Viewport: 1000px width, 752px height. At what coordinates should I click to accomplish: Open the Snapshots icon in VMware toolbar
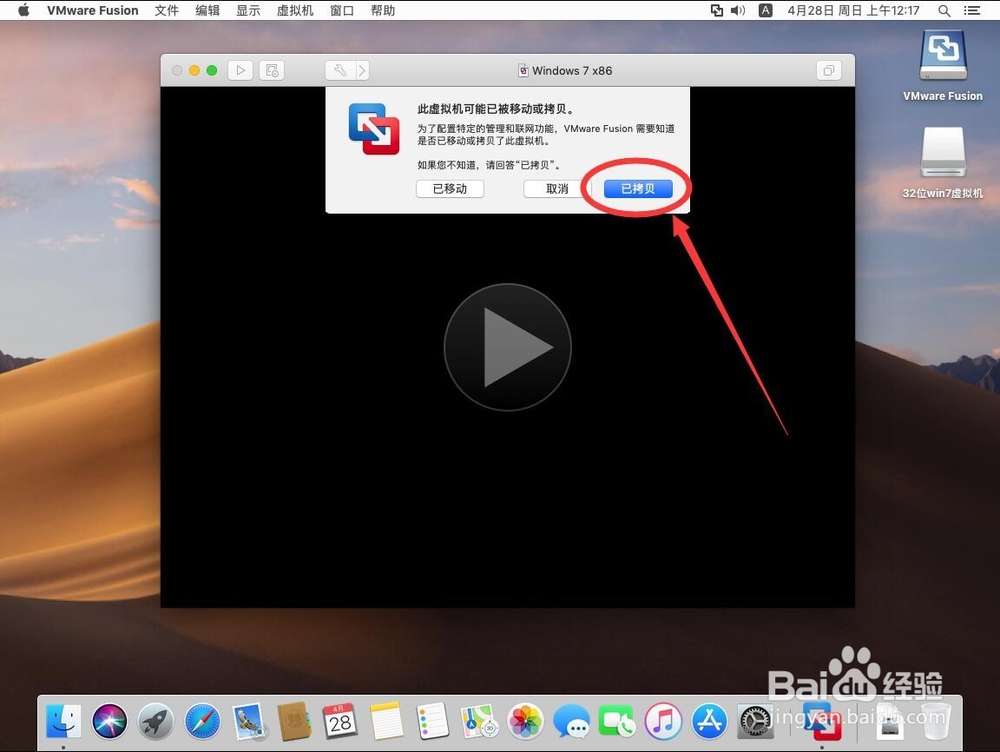pos(271,70)
